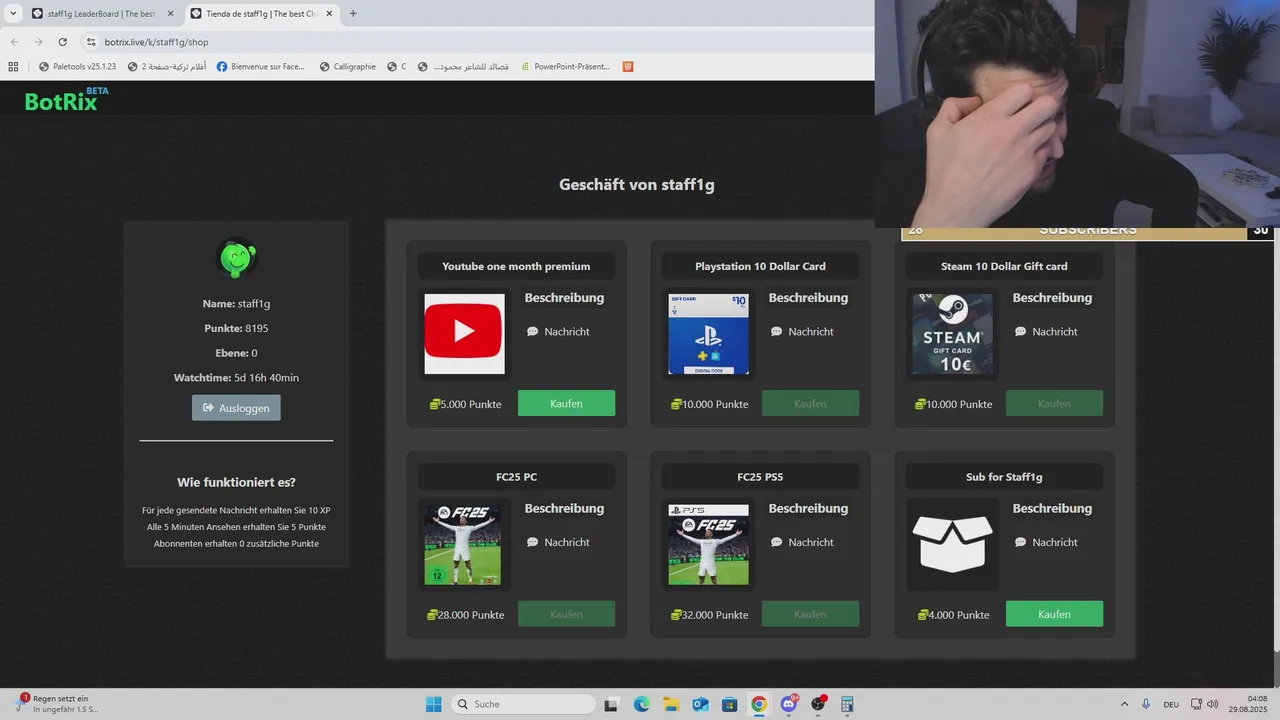
Task: Log out with the Ausloggen button
Action: (236, 408)
